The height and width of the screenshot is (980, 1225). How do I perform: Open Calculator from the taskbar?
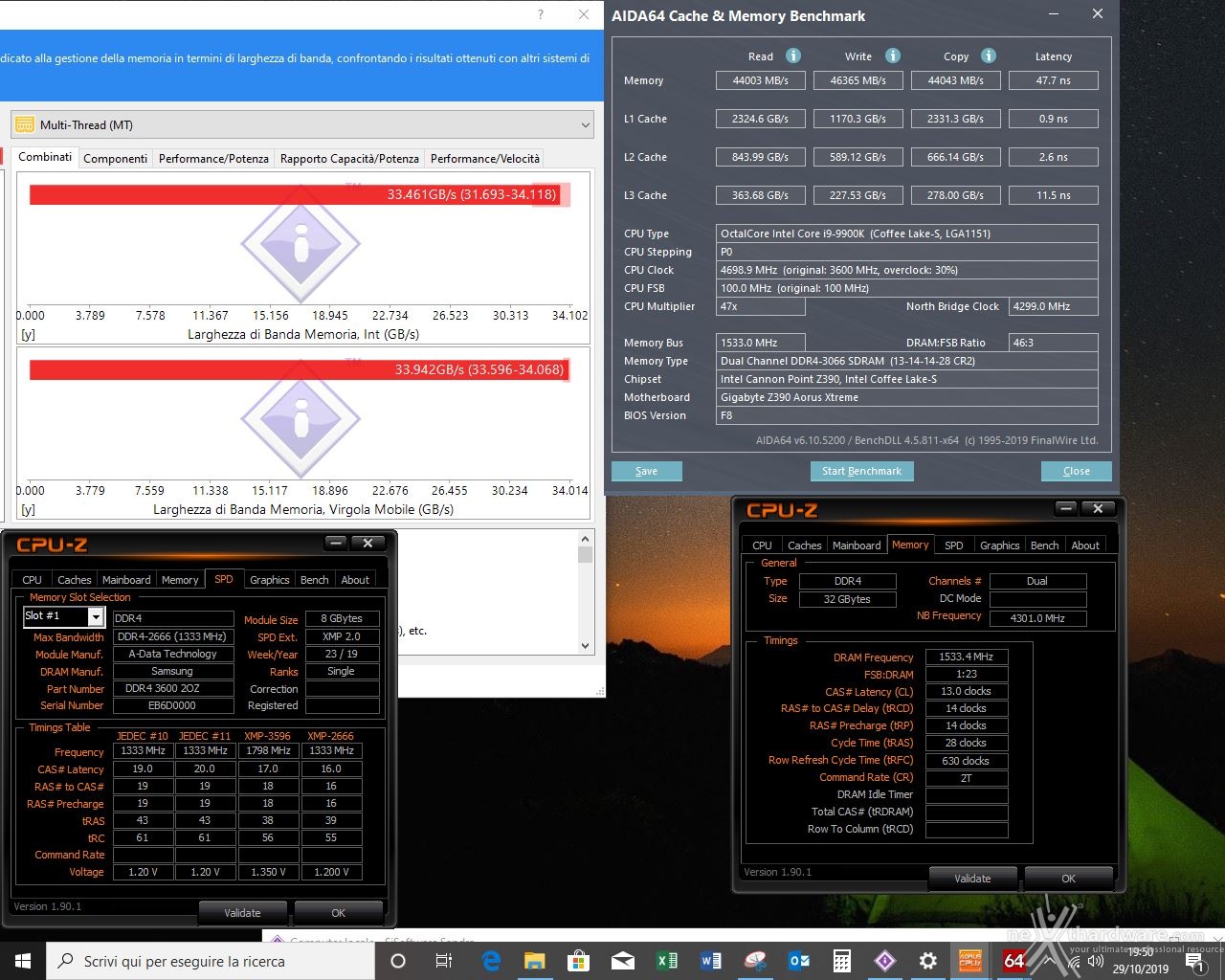pyautogui.click(x=842, y=961)
